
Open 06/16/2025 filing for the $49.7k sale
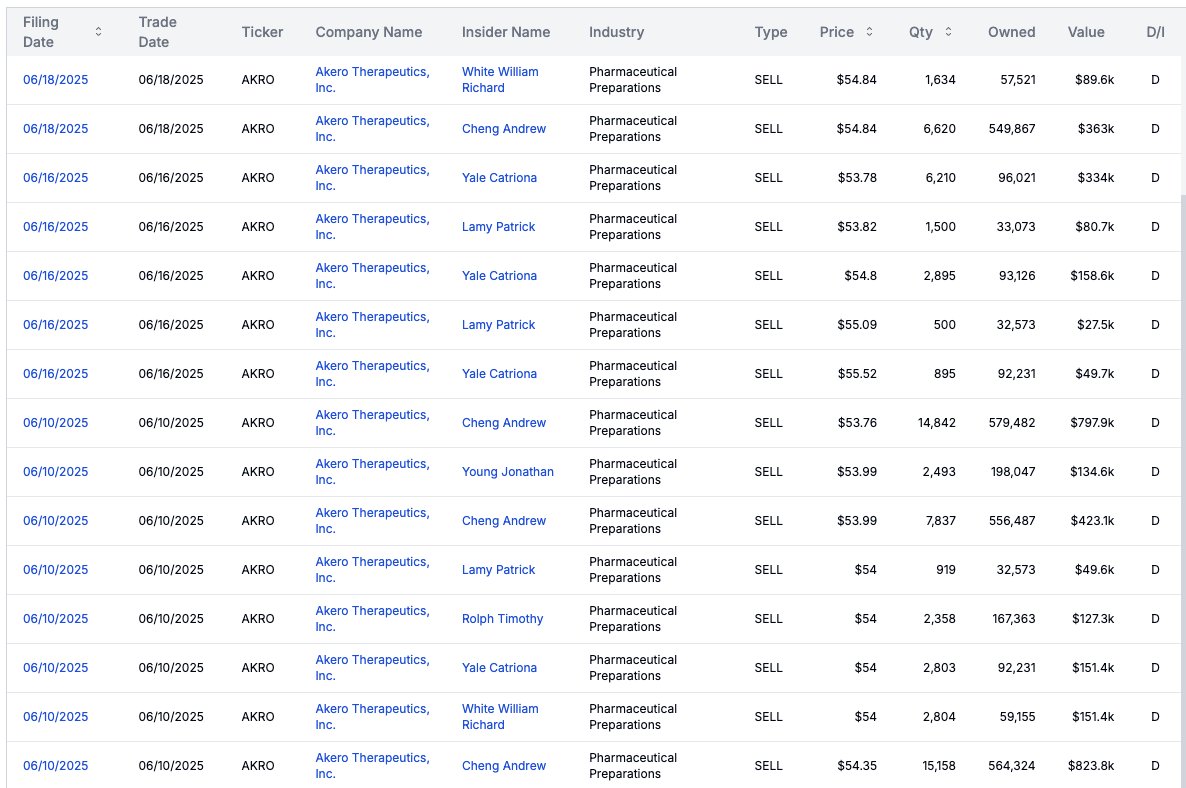(x=55, y=374)
